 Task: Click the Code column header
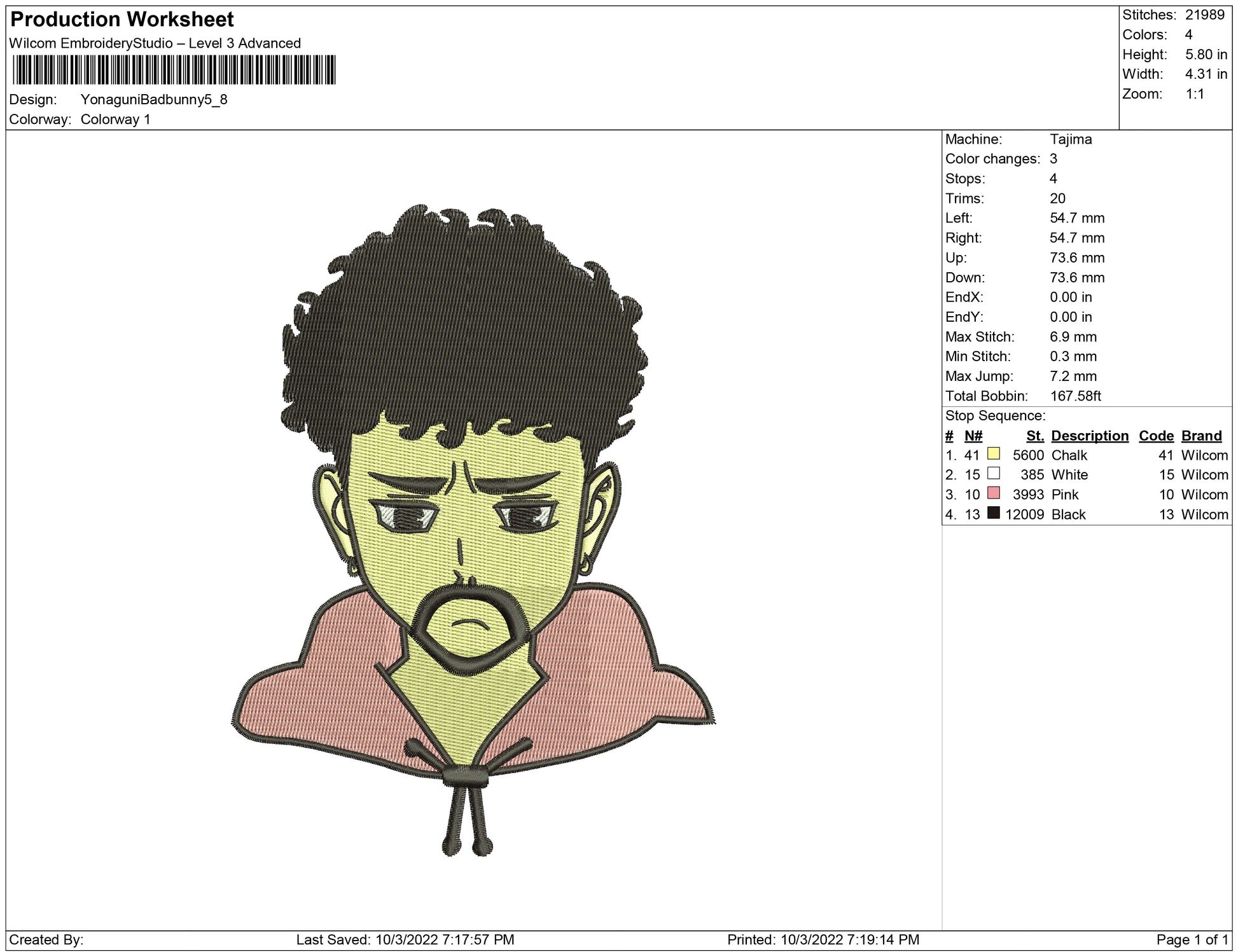[1155, 436]
